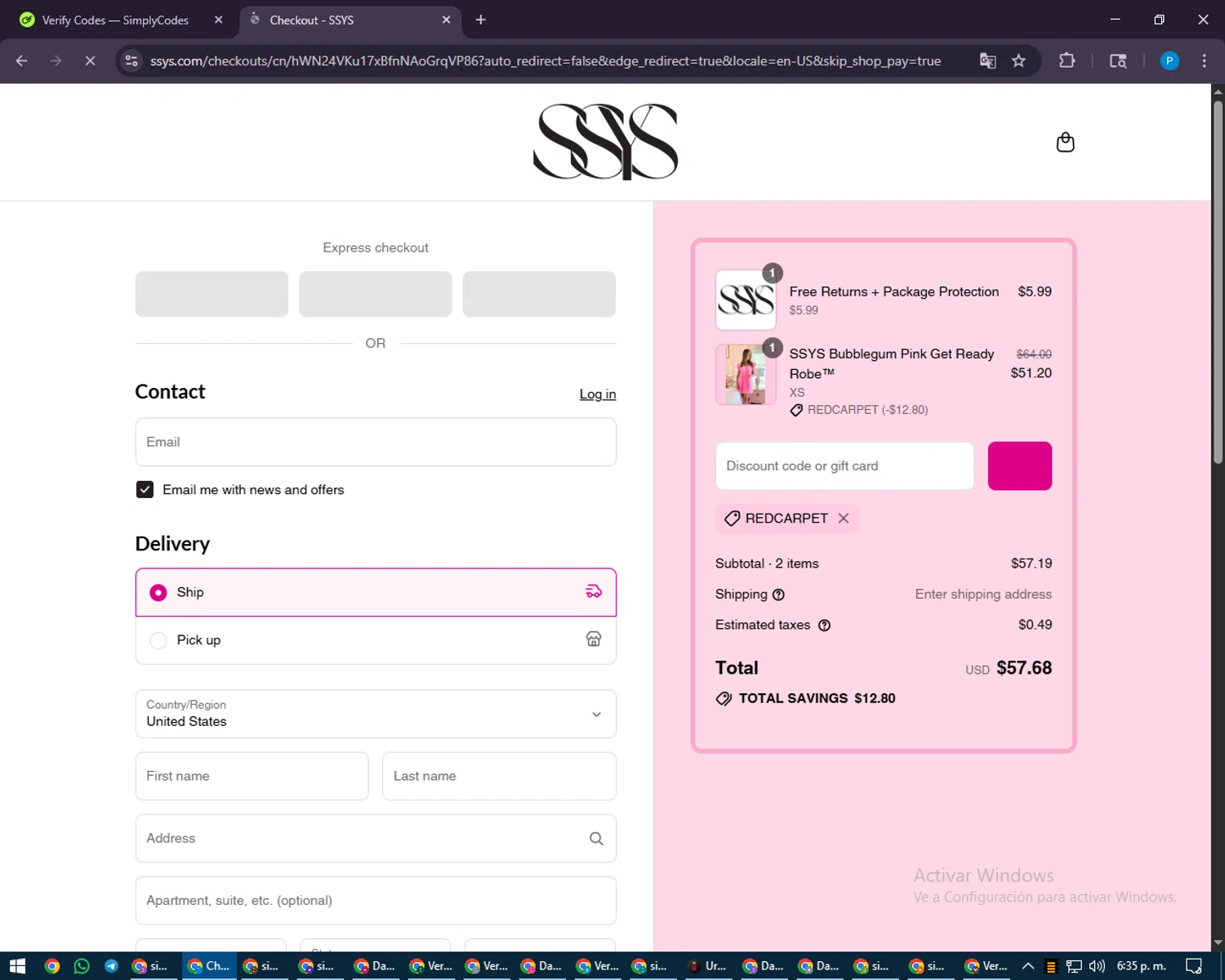The image size is (1225, 980).
Task: Focus the Discount code or gift card field
Action: (844, 466)
